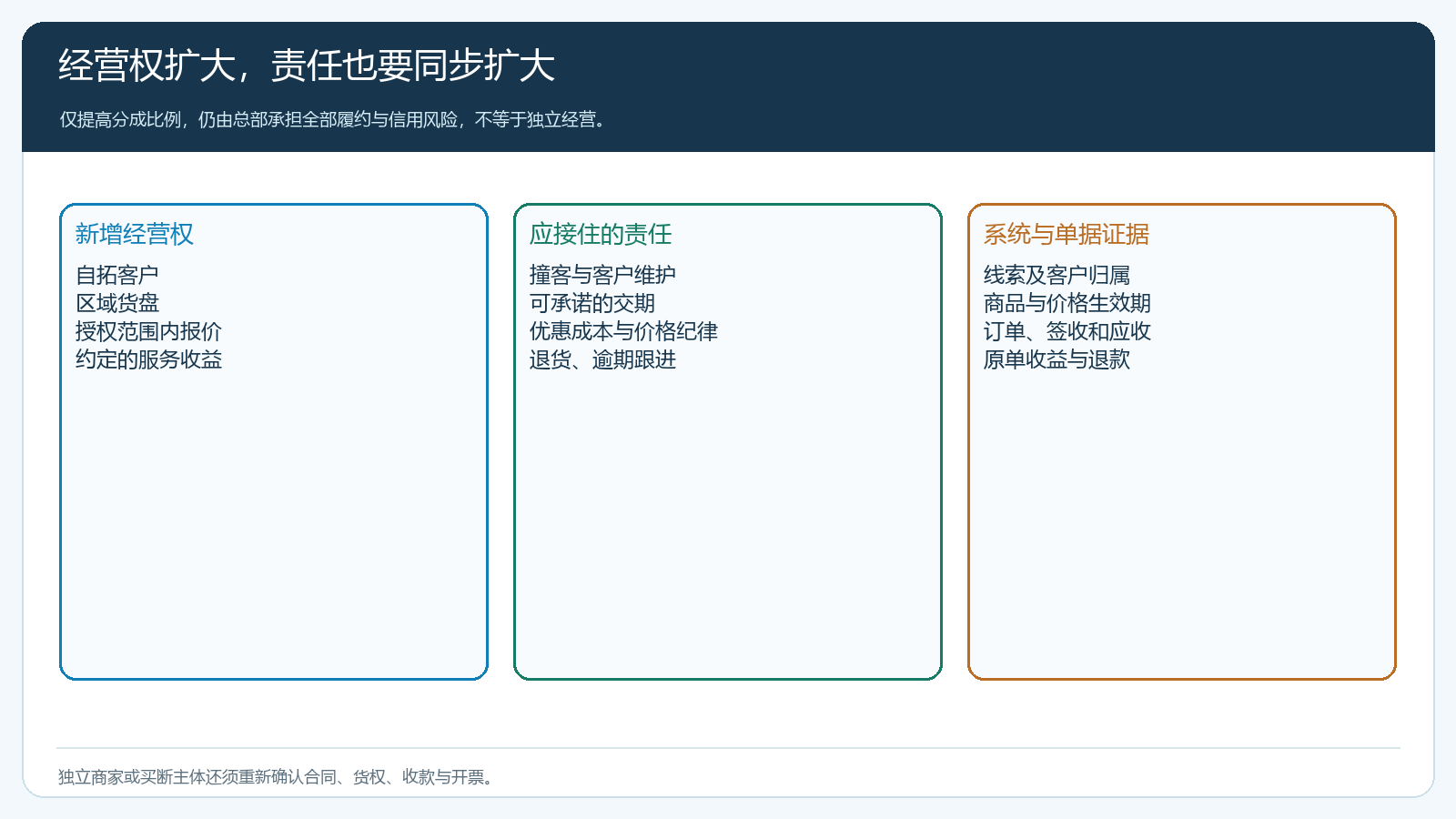Select the subtitle starting 仅提高分成比例
This screenshot has height=819, width=1456.
pos(332,119)
